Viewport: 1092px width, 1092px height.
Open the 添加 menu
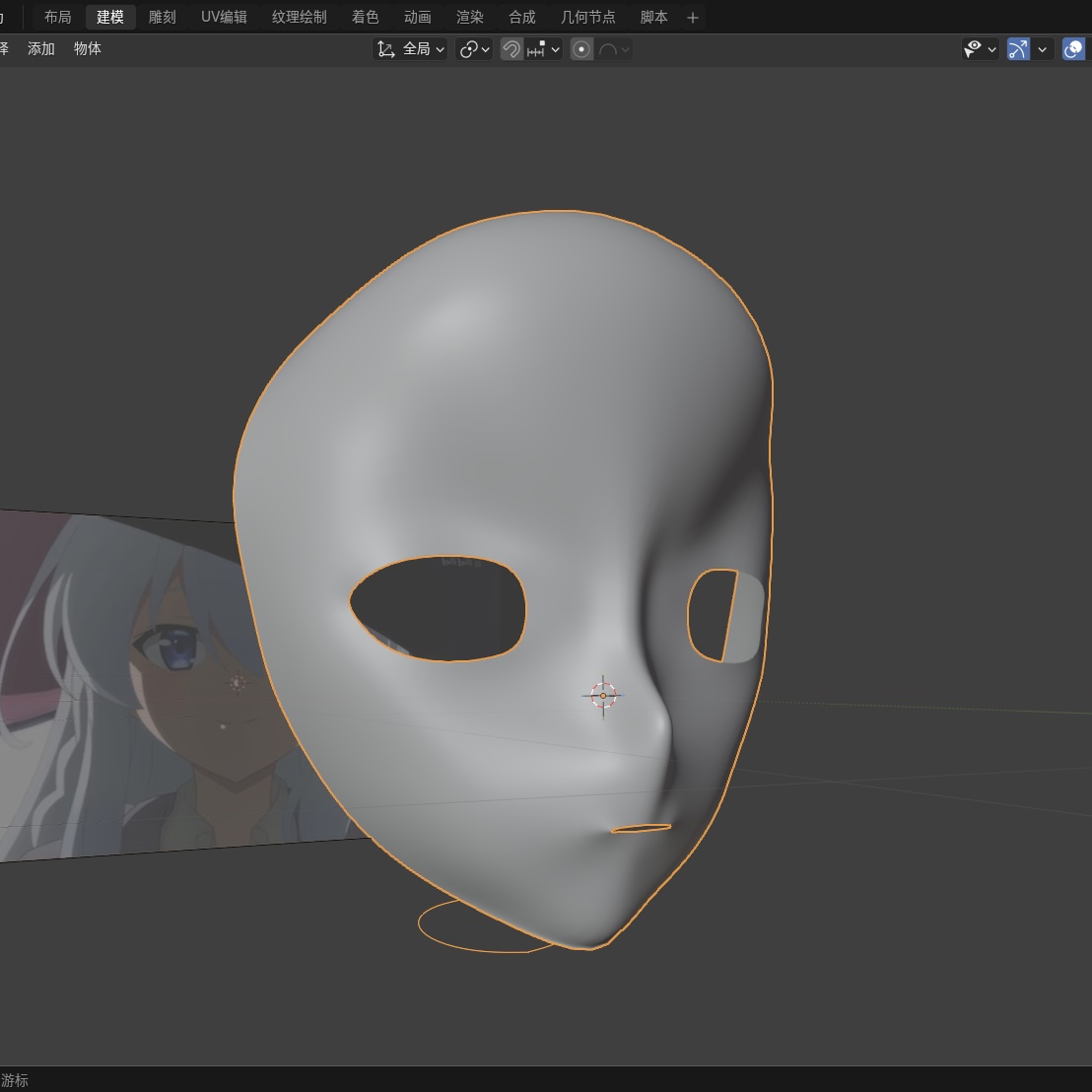pyautogui.click(x=41, y=48)
